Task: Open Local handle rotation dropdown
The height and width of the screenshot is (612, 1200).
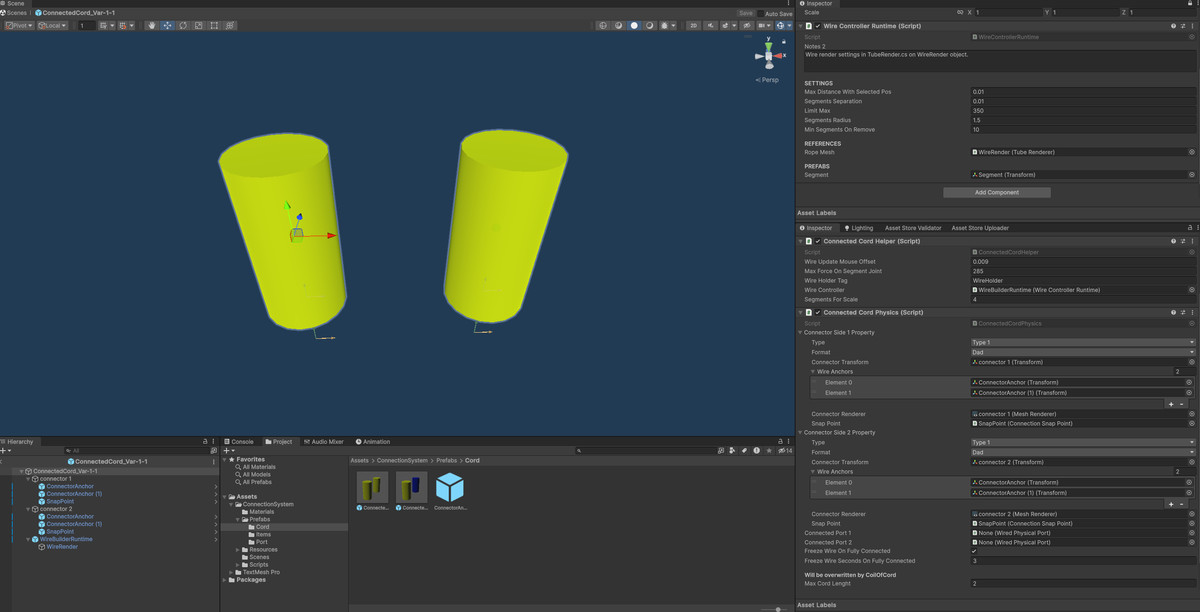Action: (52, 25)
